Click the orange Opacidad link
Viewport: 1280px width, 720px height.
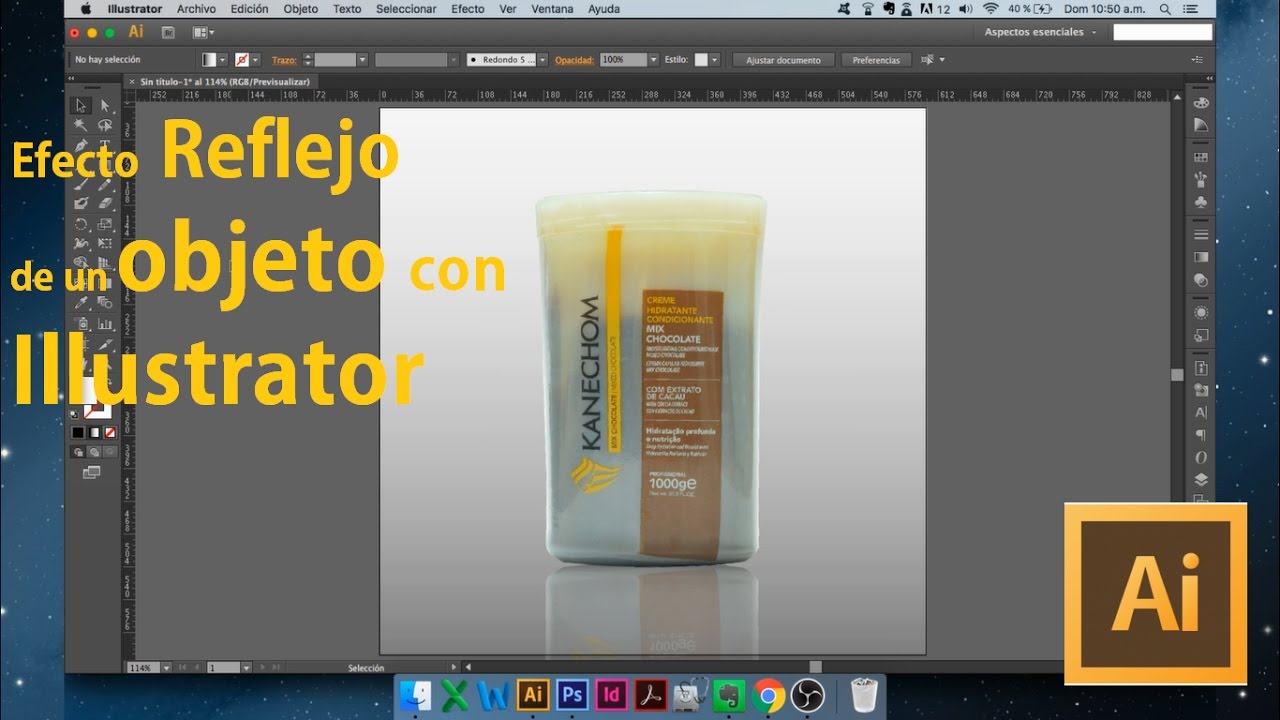tap(575, 60)
